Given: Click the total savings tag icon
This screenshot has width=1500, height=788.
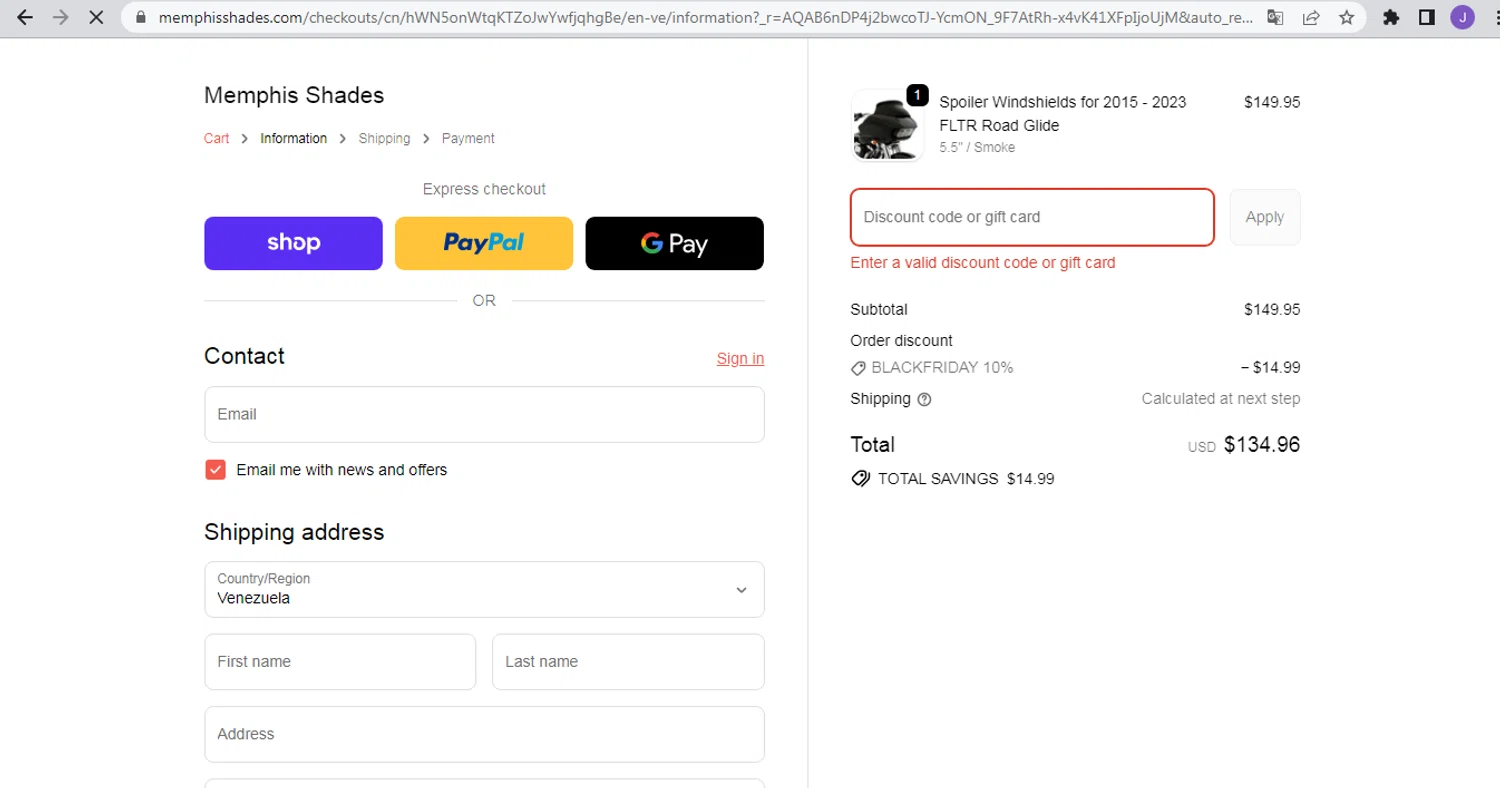Looking at the screenshot, I should tap(860, 478).
